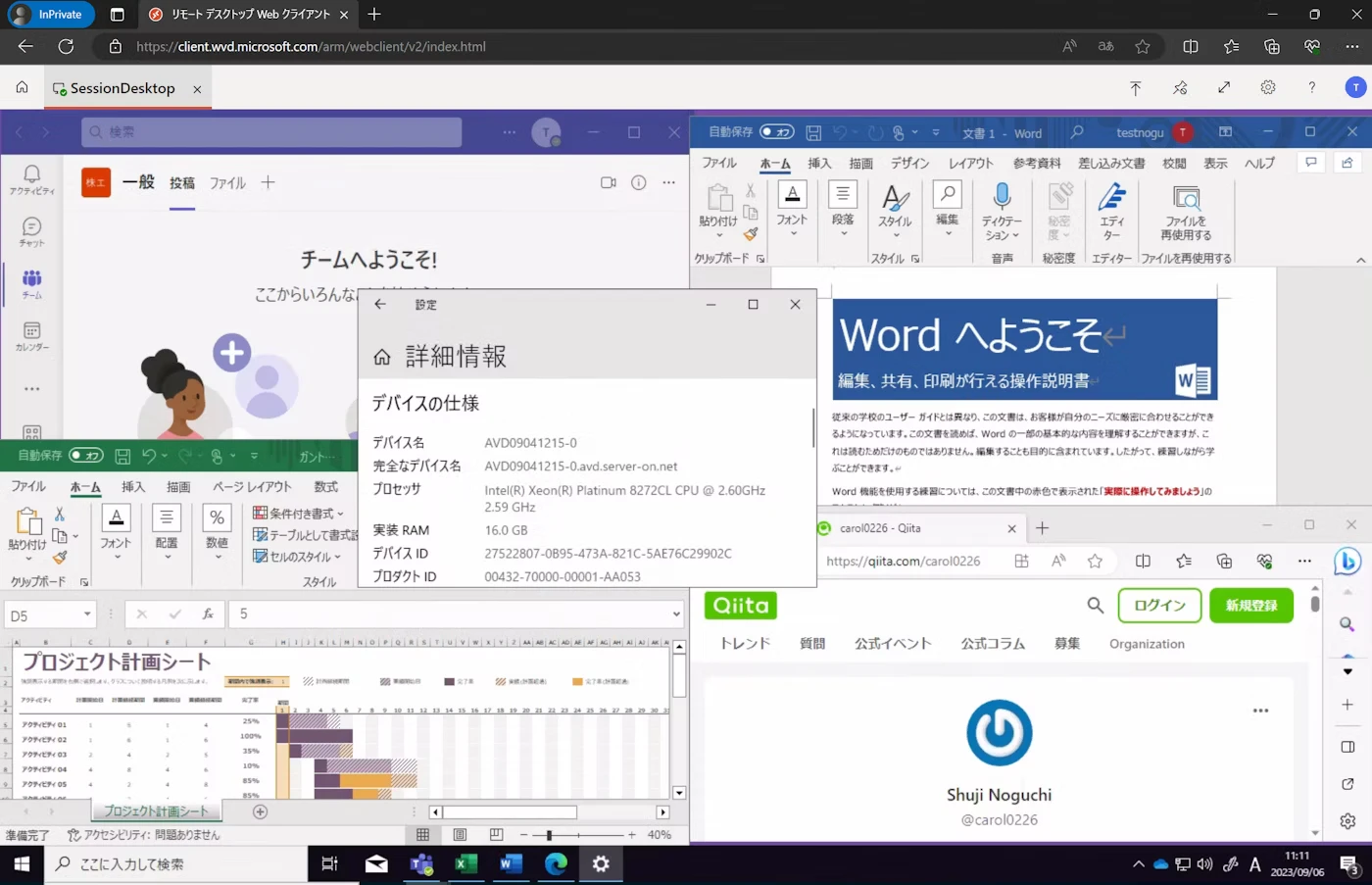Undo last action in Excel
The height and width of the screenshot is (885, 1372).
[149, 456]
